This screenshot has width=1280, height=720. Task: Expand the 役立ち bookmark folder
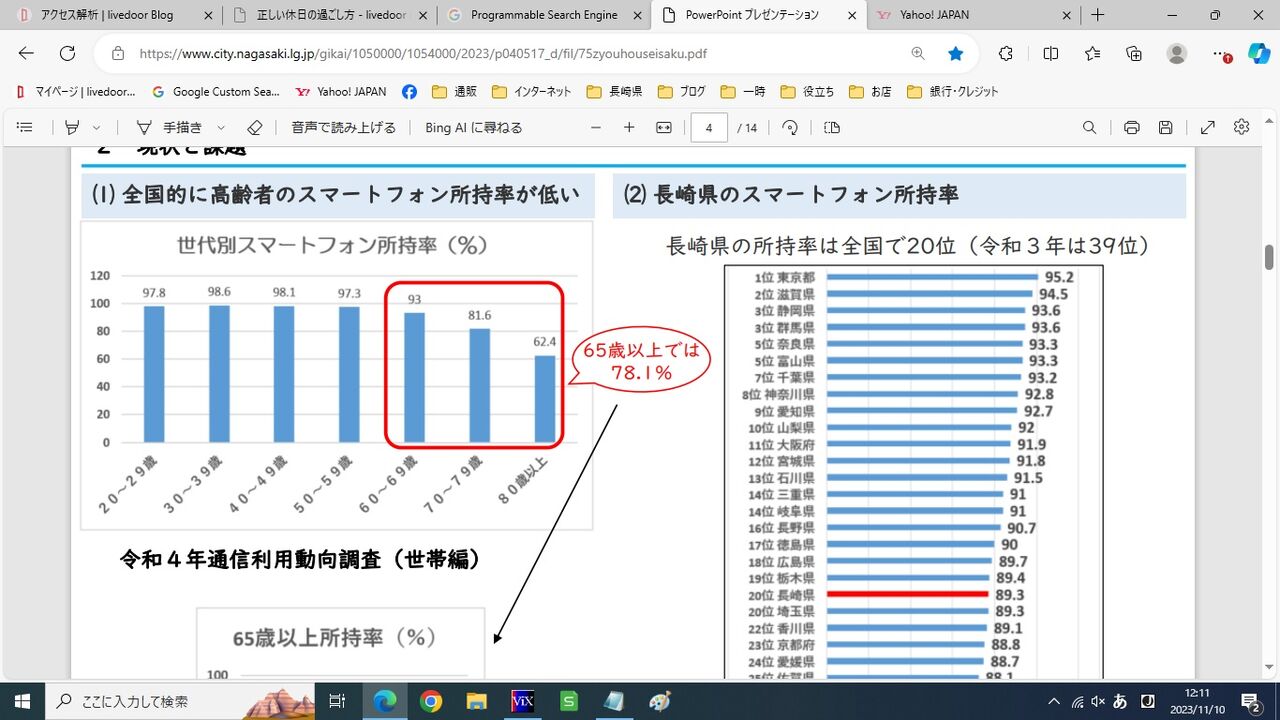(x=806, y=91)
